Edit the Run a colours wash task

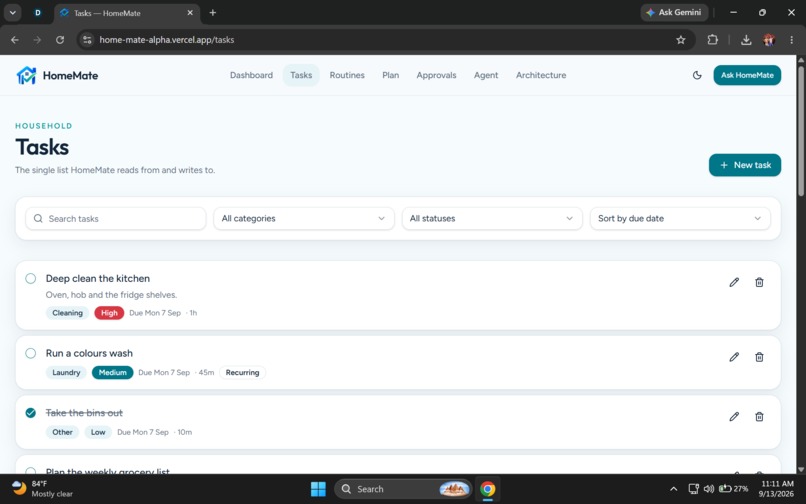point(734,357)
